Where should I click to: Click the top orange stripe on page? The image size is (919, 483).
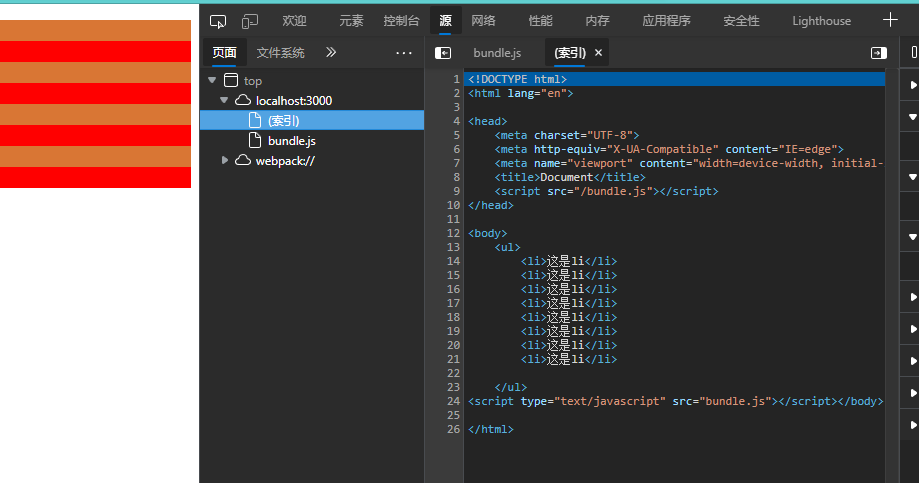(x=96, y=30)
